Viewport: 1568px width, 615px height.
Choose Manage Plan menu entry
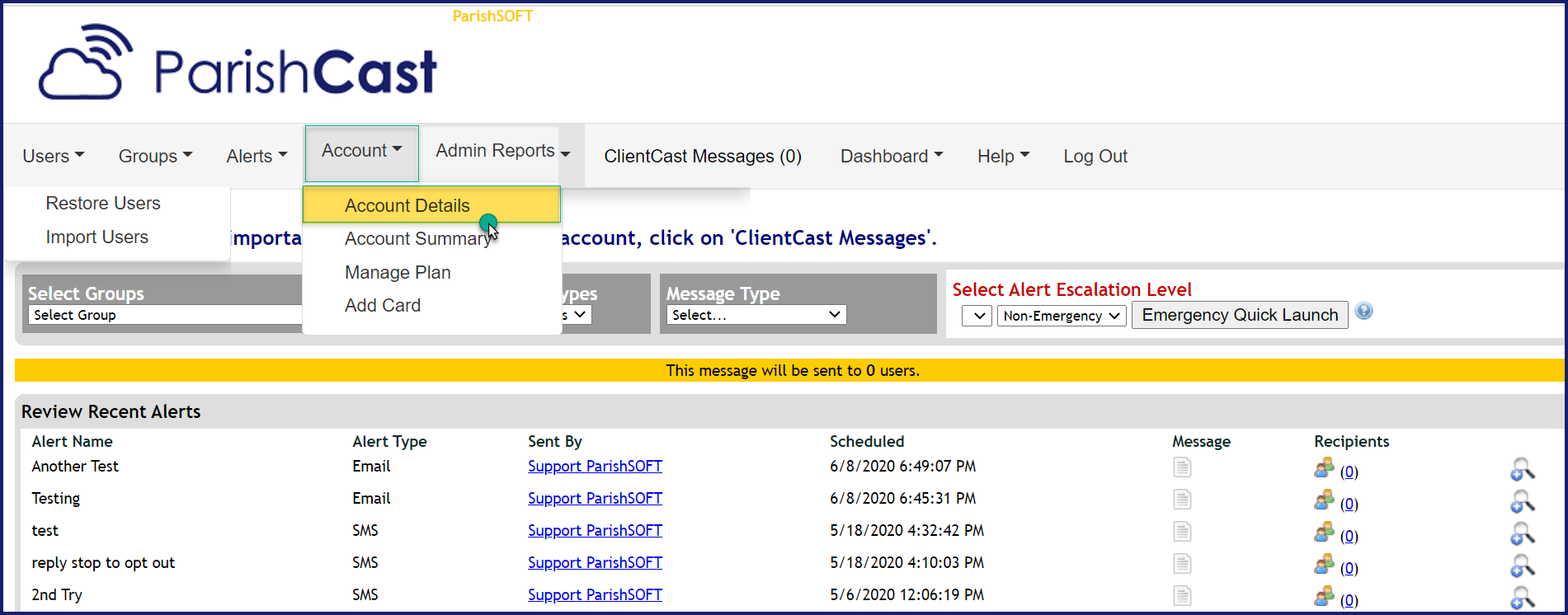(398, 272)
